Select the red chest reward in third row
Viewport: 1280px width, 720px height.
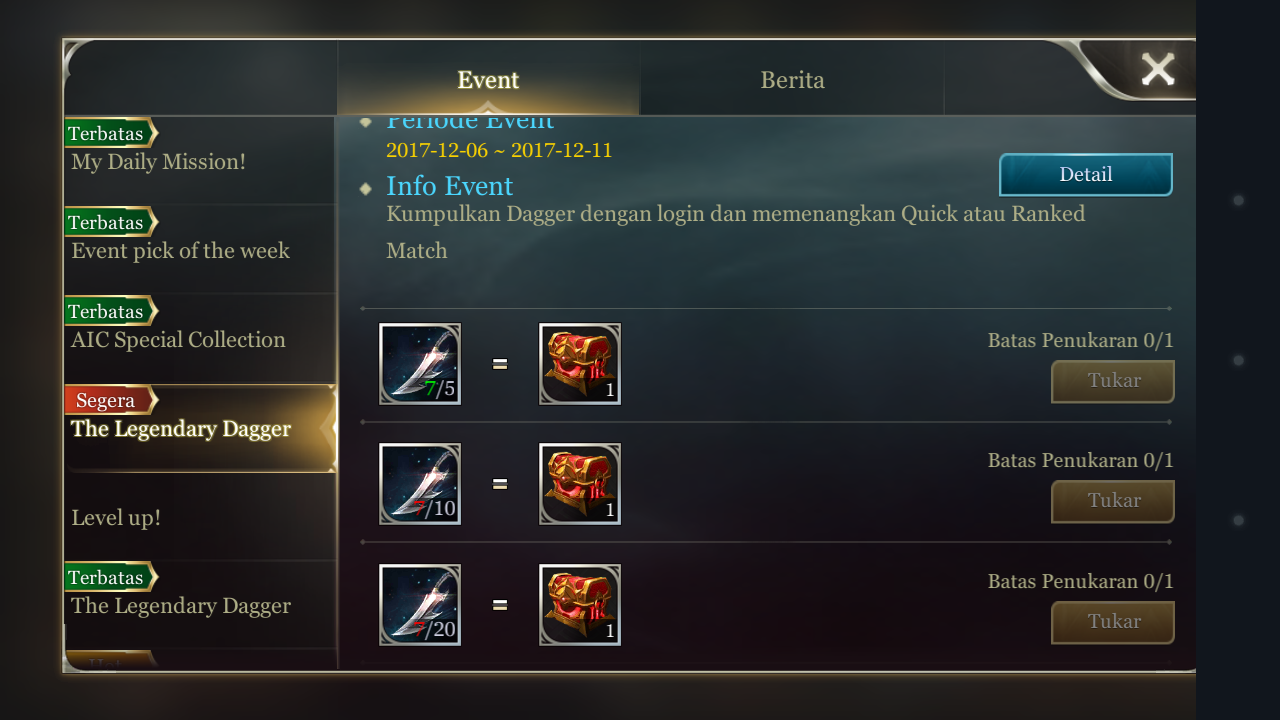(580, 605)
